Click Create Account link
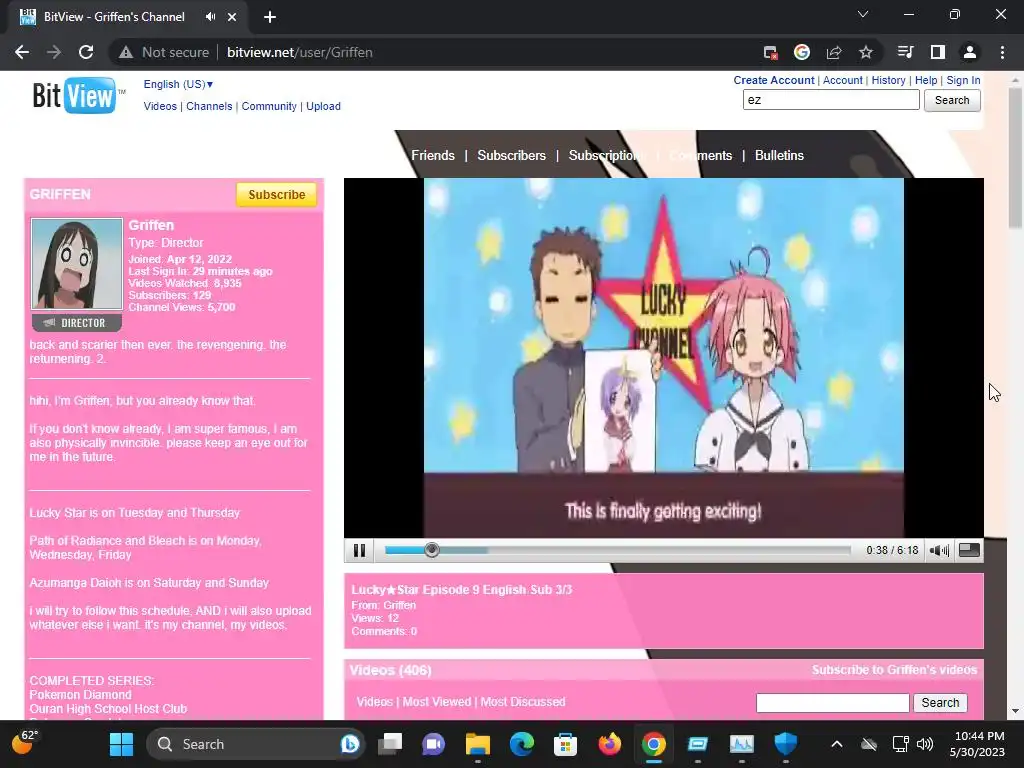The width and height of the screenshot is (1024, 768). (x=774, y=80)
